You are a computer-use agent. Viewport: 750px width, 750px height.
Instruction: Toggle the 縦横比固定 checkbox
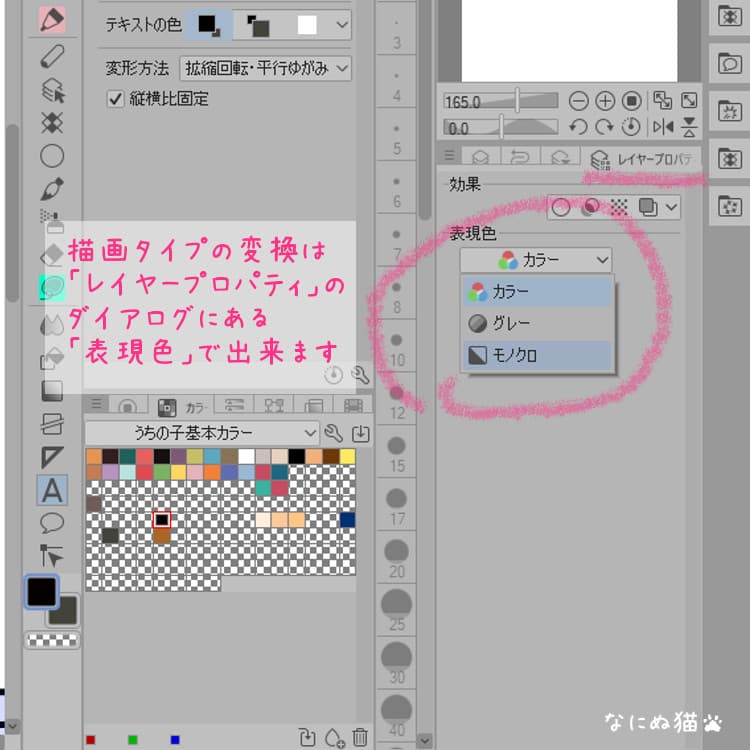[x=115, y=99]
